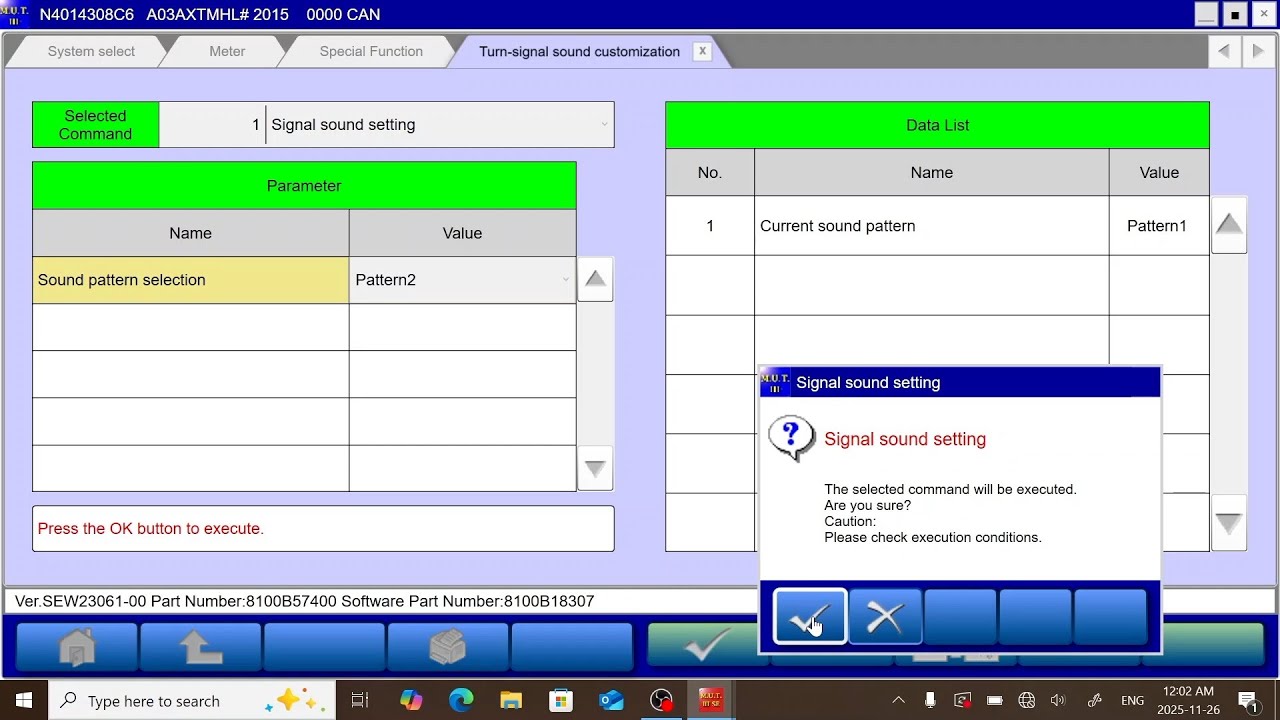Image resolution: width=1280 pixels, height=720 pixels.
Task: Go to Home via house icon
Action: [77, 648]
